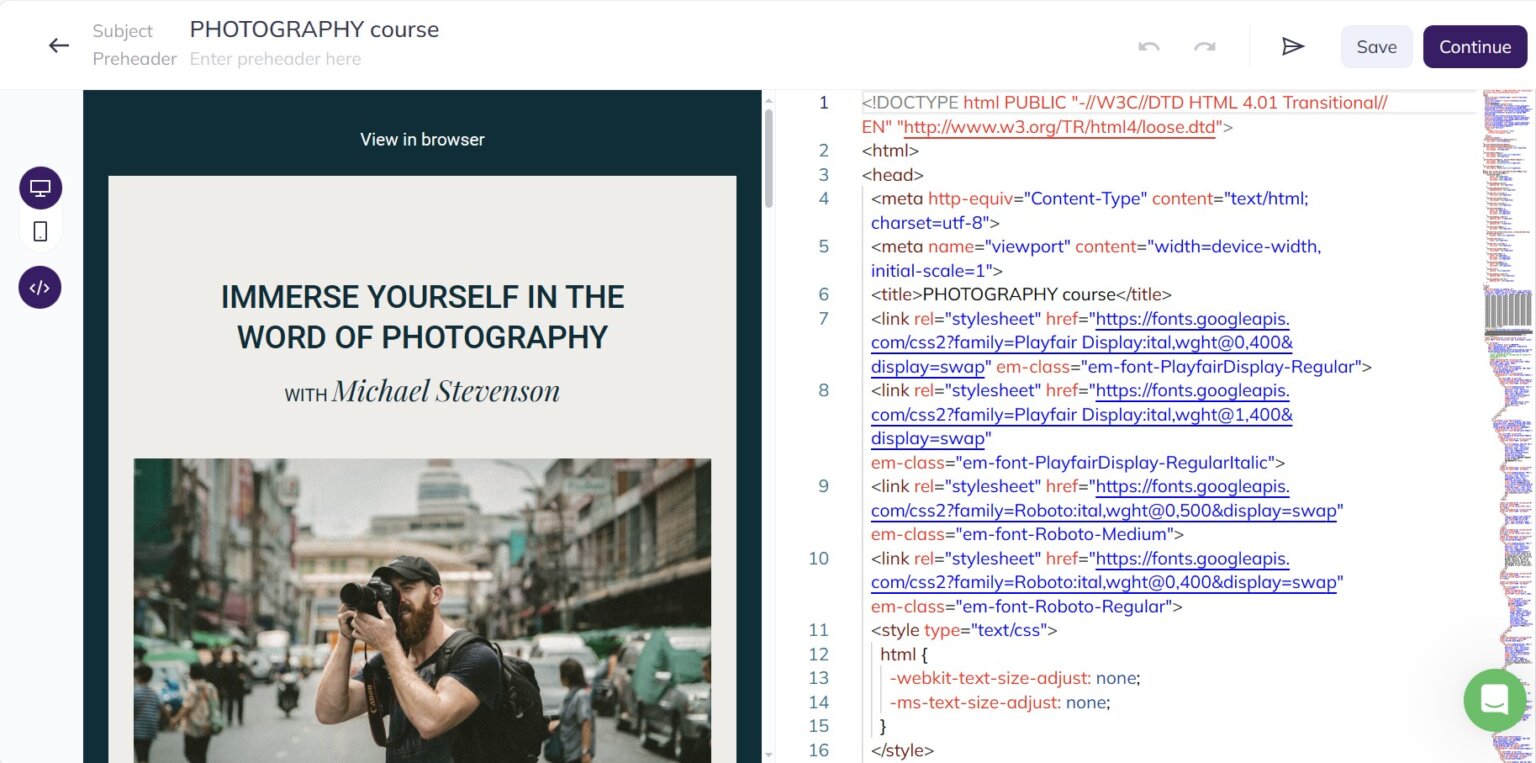The image size is (1536, 763).
Task: Edit the PHOTOGRAPHY course subject line
Action: [x=314, y=29]
